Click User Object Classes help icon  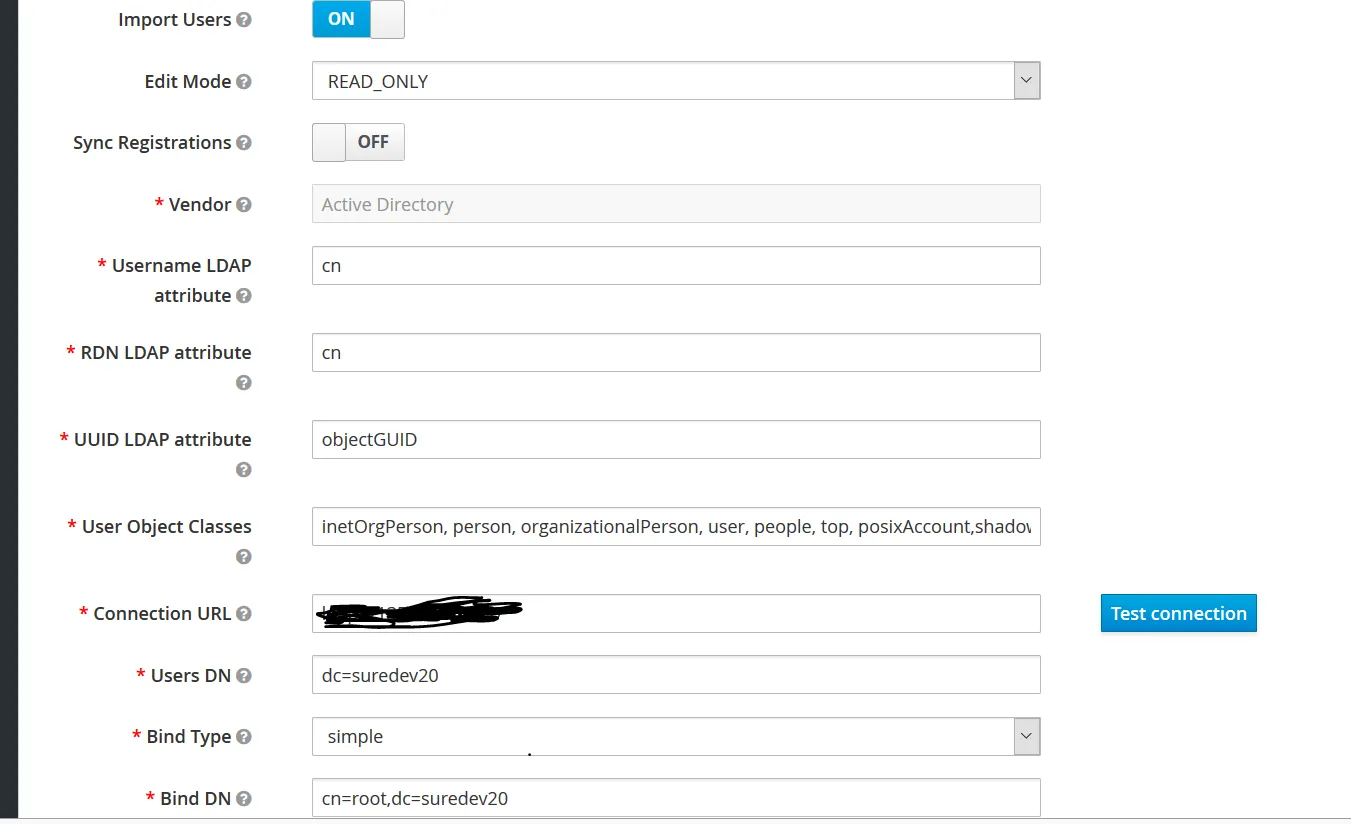tap(244, 557)
